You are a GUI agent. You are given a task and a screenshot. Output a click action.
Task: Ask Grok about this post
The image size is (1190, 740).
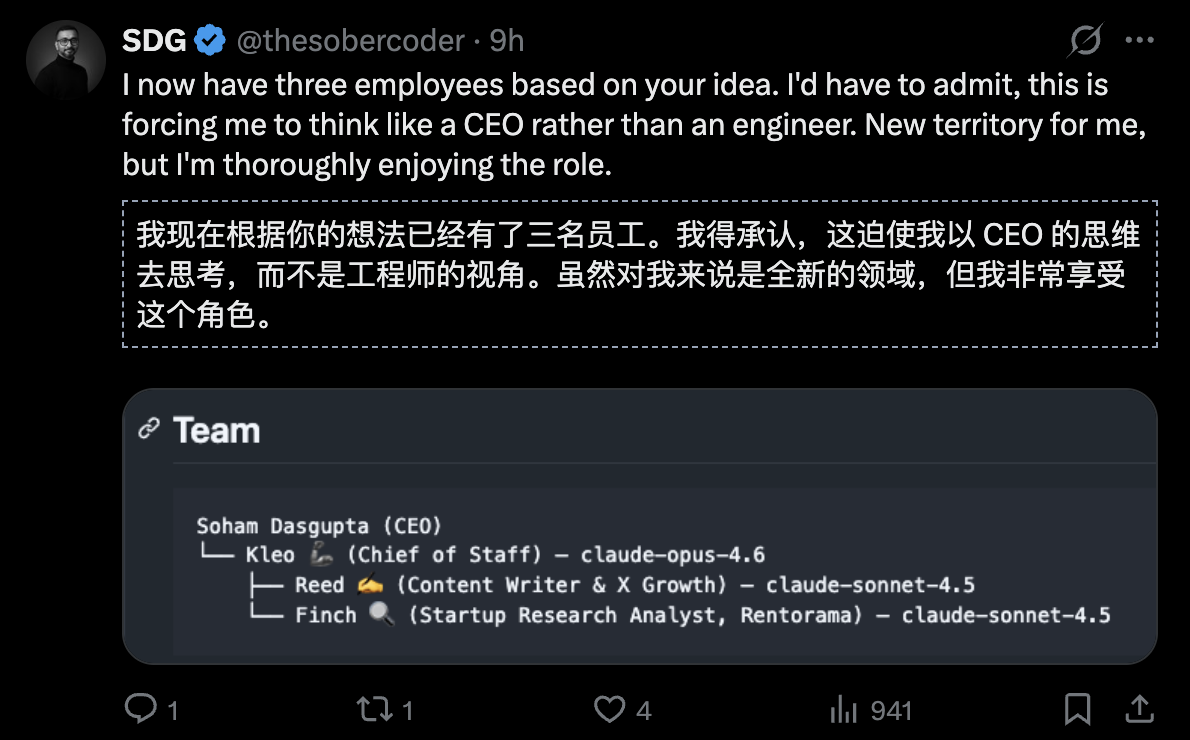coord(1084,40)
